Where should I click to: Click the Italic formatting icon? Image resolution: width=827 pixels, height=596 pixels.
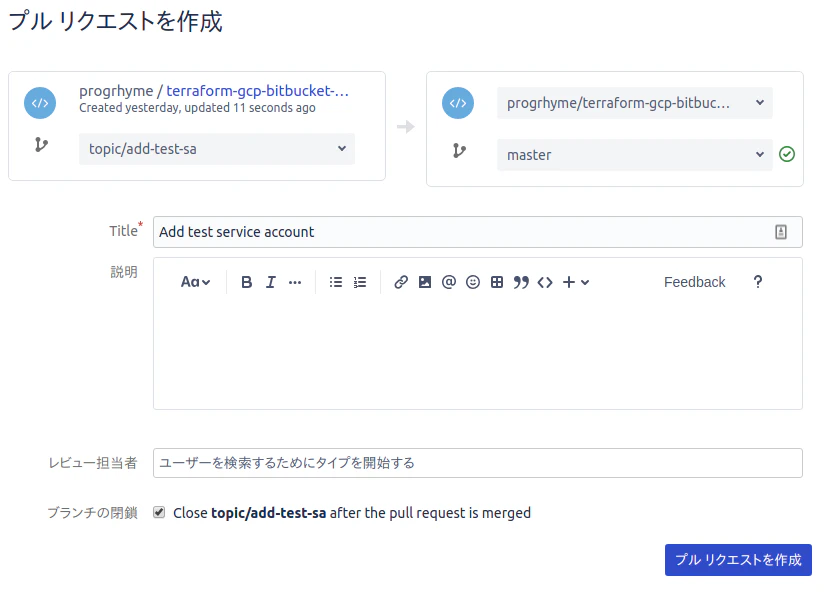click(271, 282)
